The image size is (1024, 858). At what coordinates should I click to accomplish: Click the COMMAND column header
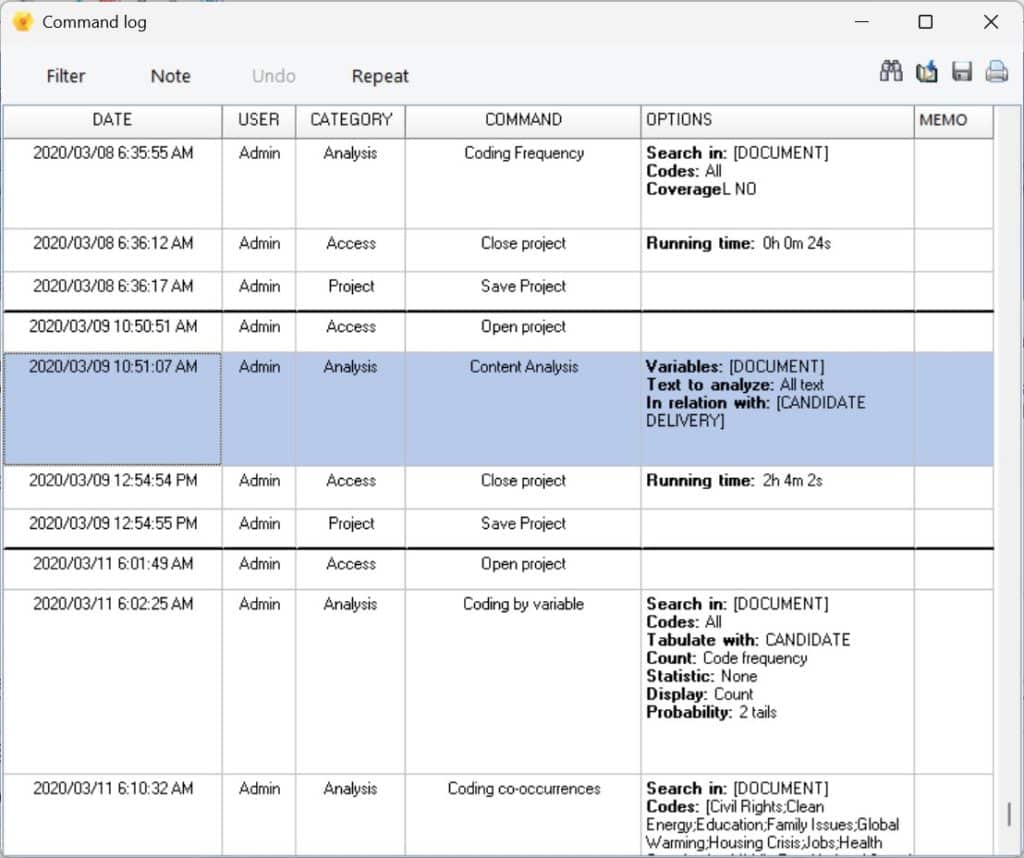coord(523,120)
